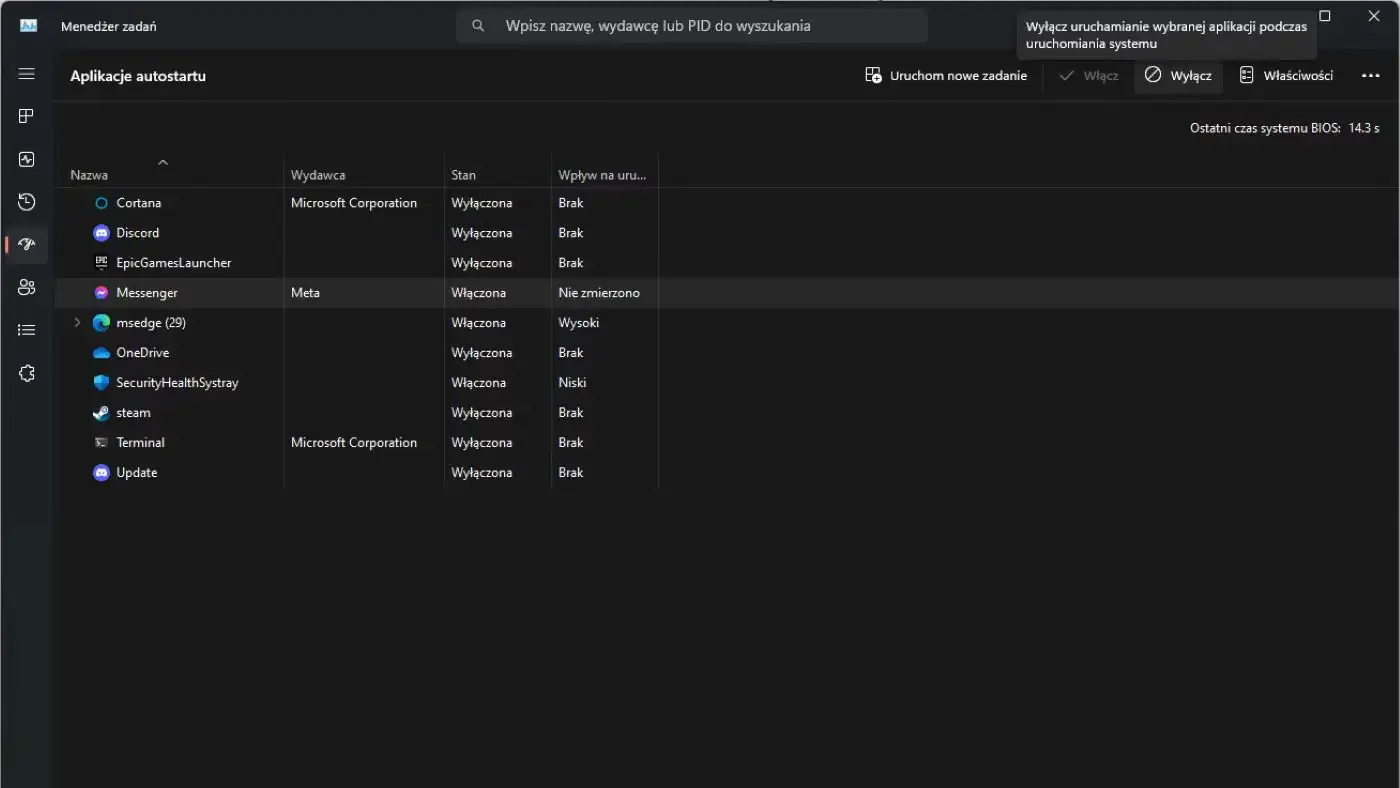Open the Performance page from sidebar

27,159
